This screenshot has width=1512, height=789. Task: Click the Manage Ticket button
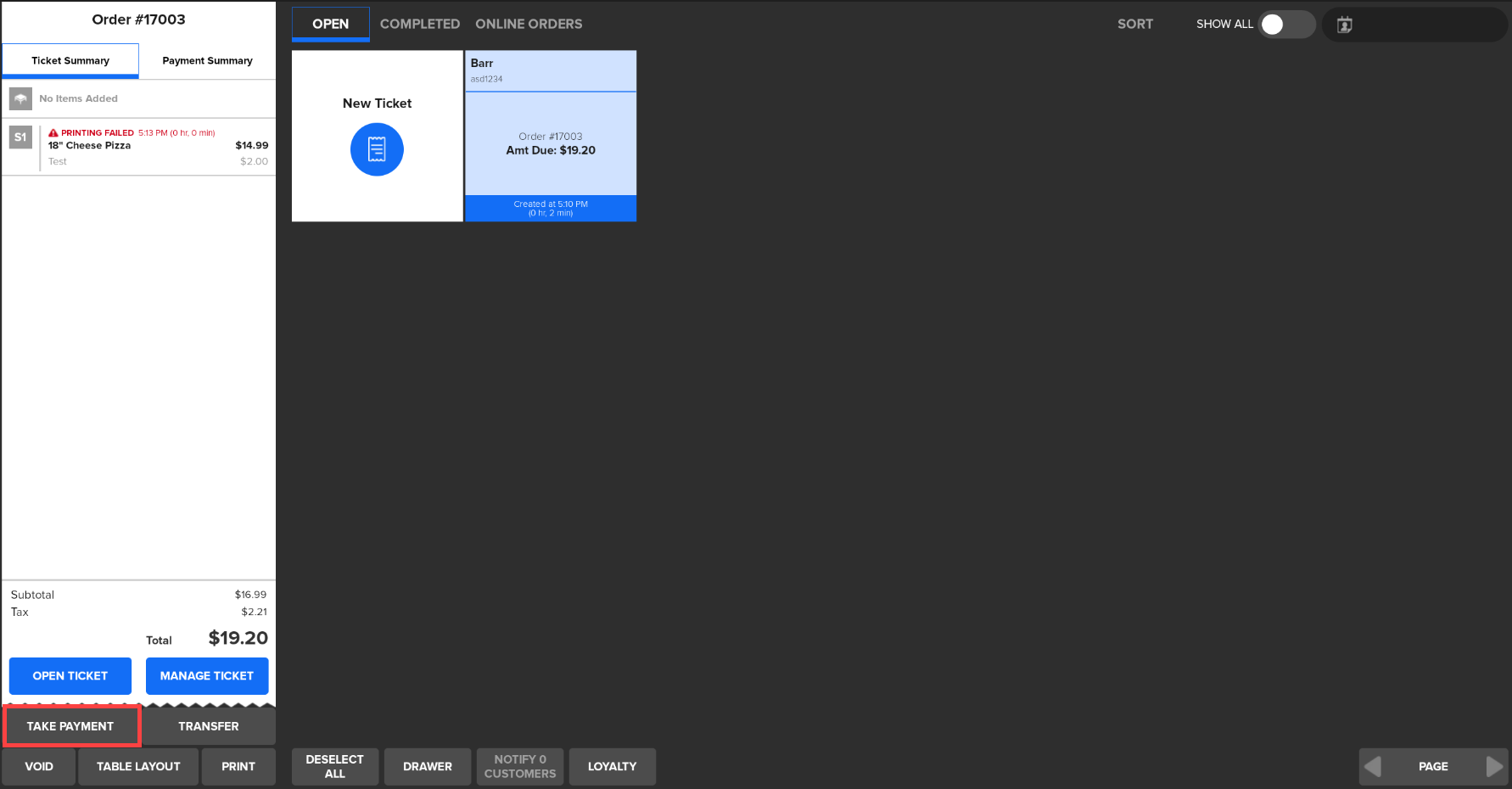[x=207, y=676]
